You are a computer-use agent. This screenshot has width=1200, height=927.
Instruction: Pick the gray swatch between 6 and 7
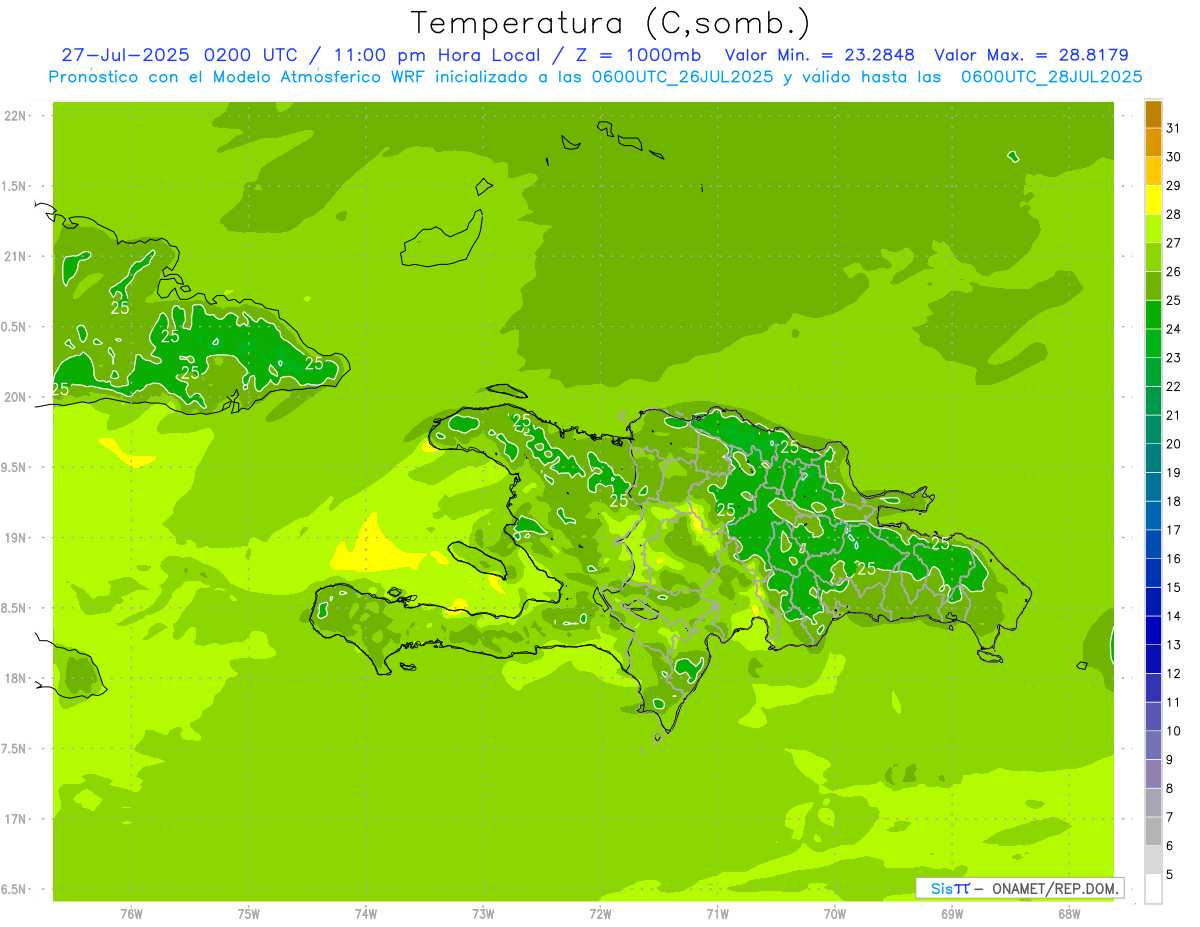[x=1153, y=831]
